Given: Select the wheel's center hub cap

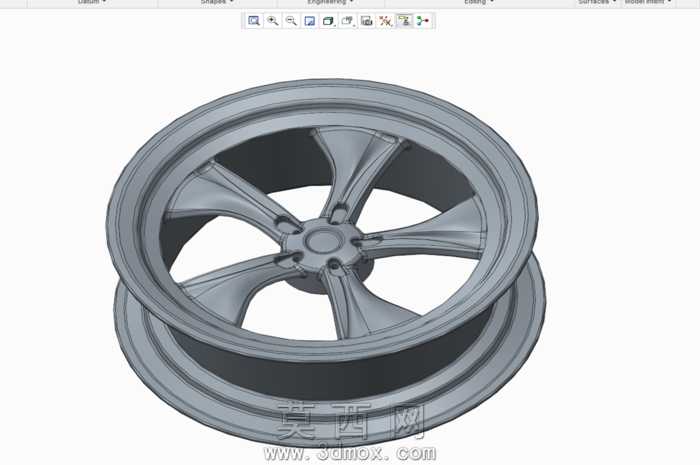Looking at the screenshot, I should 323,241.
